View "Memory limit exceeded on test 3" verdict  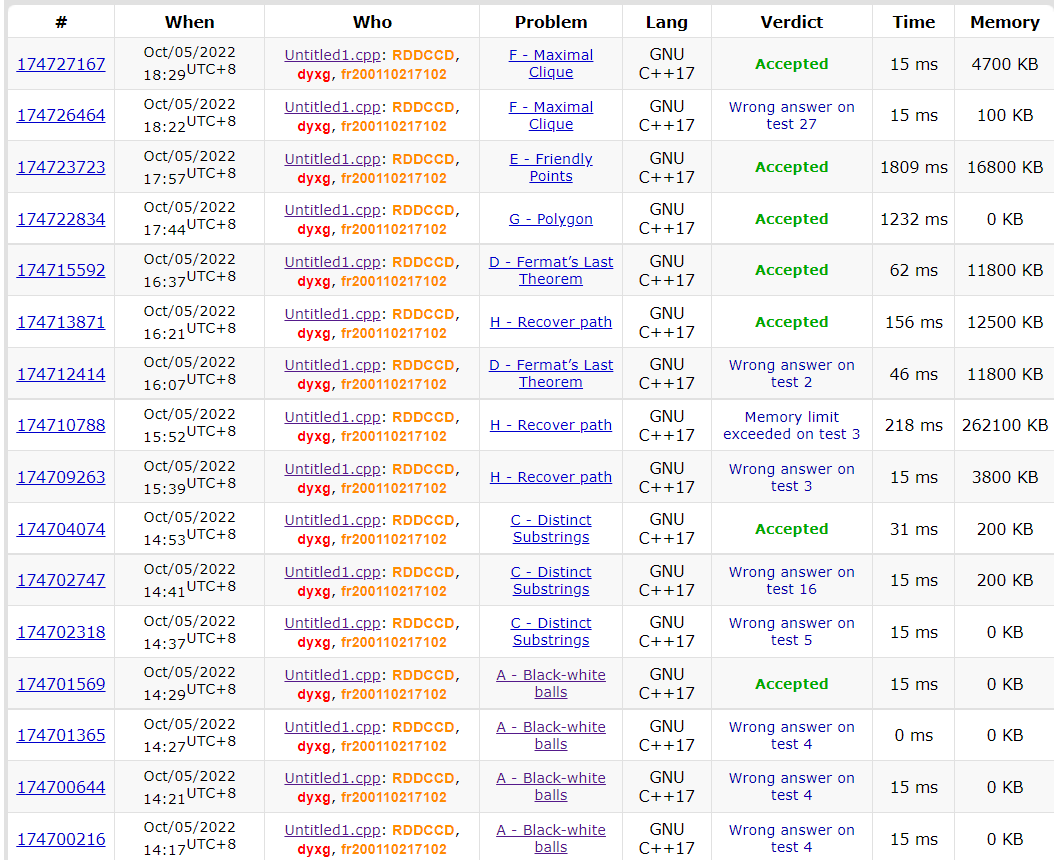(791, 425)
